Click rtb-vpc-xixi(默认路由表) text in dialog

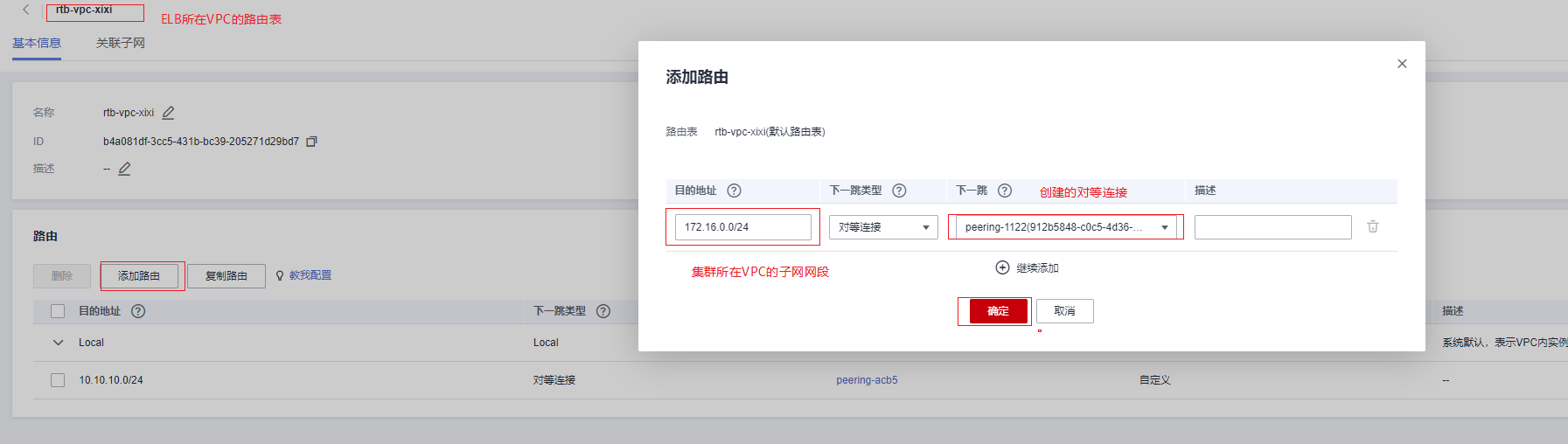(x=770, y=132)
